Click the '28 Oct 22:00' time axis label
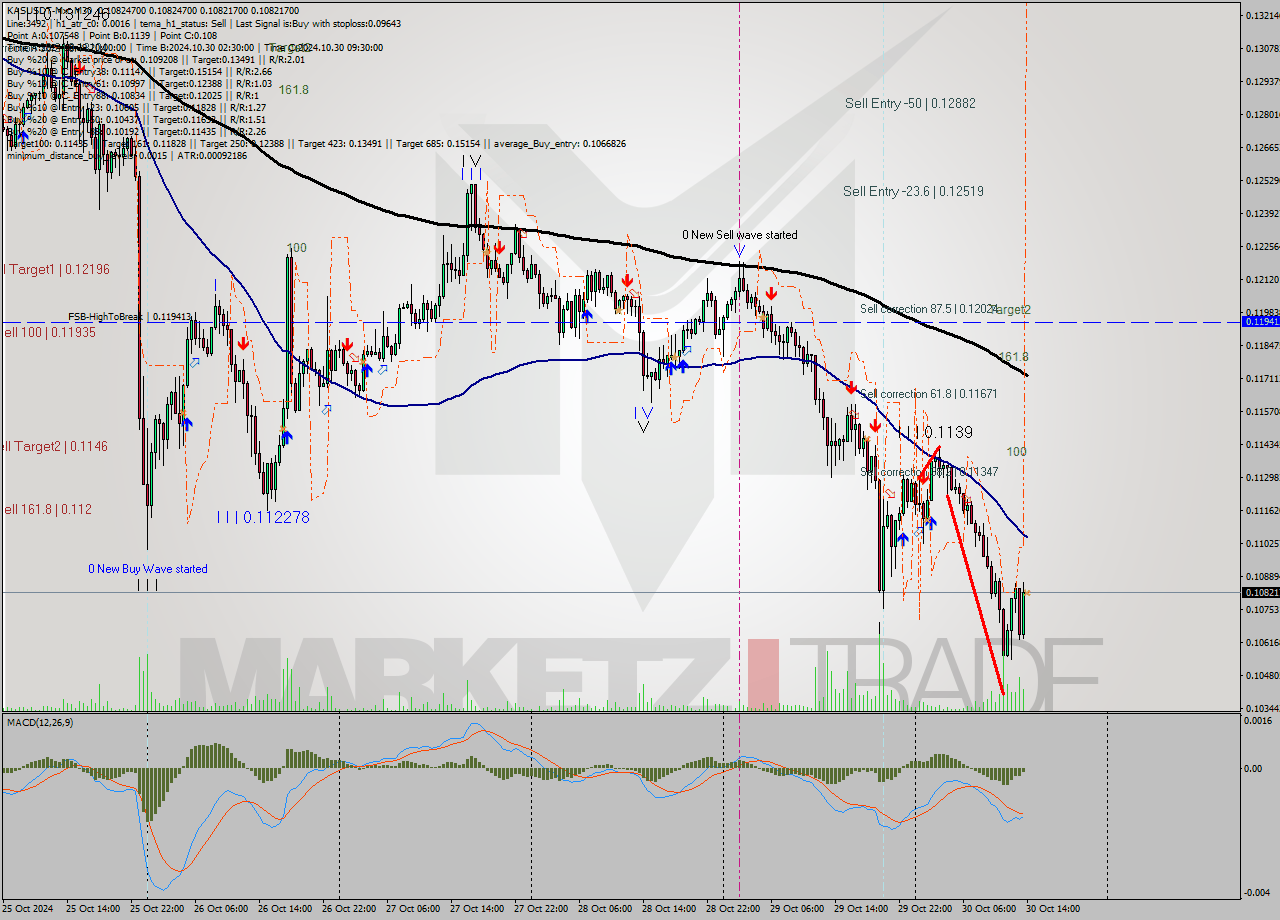1280x920 pixels. (x=732, y=909)
